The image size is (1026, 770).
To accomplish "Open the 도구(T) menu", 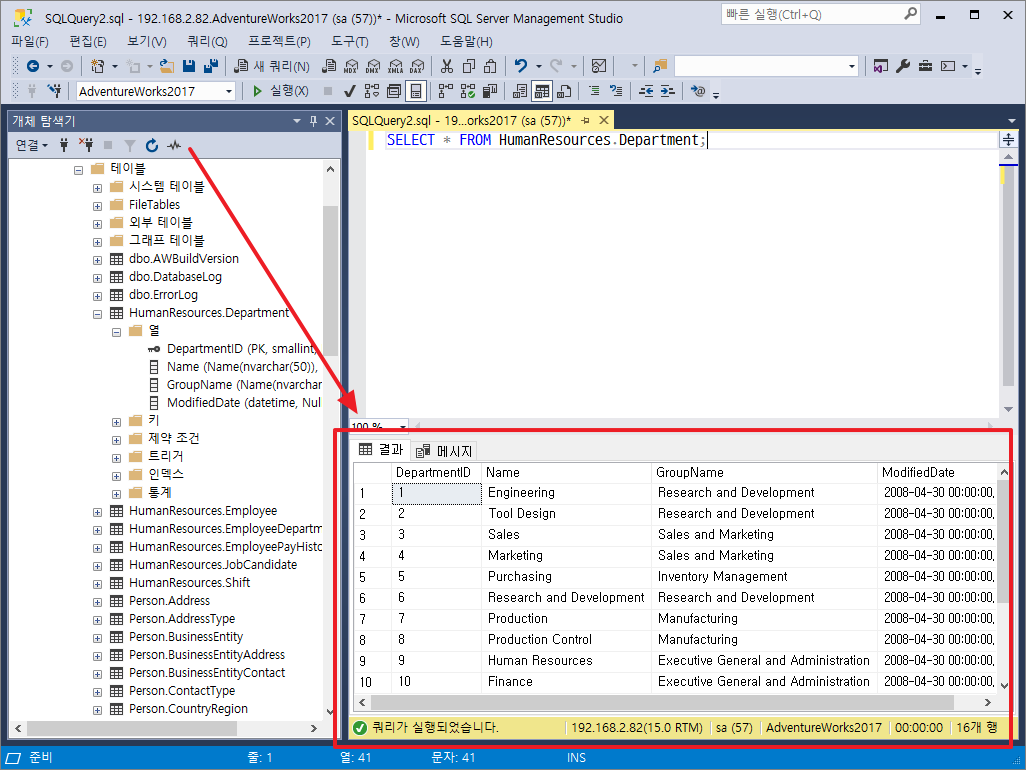I will pyautogui.click(x=349, y=42).
